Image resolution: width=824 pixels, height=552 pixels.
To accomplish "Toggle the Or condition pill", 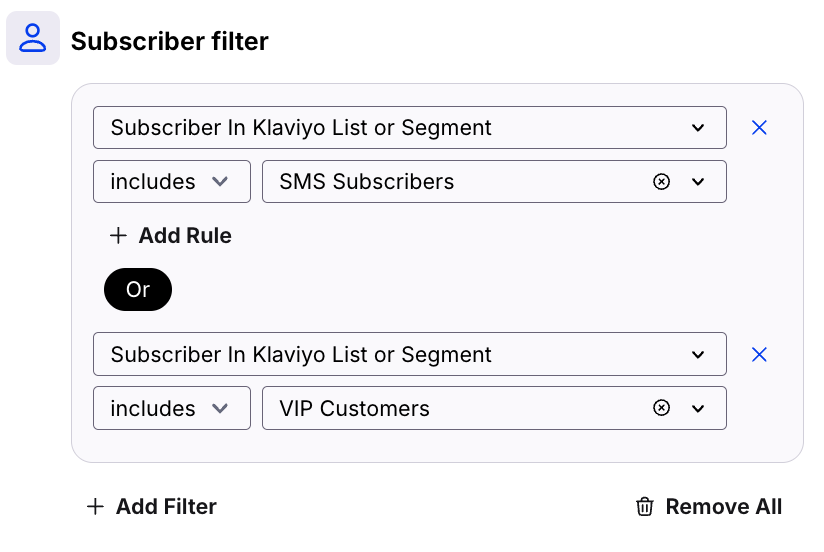I will pos(138,290).
